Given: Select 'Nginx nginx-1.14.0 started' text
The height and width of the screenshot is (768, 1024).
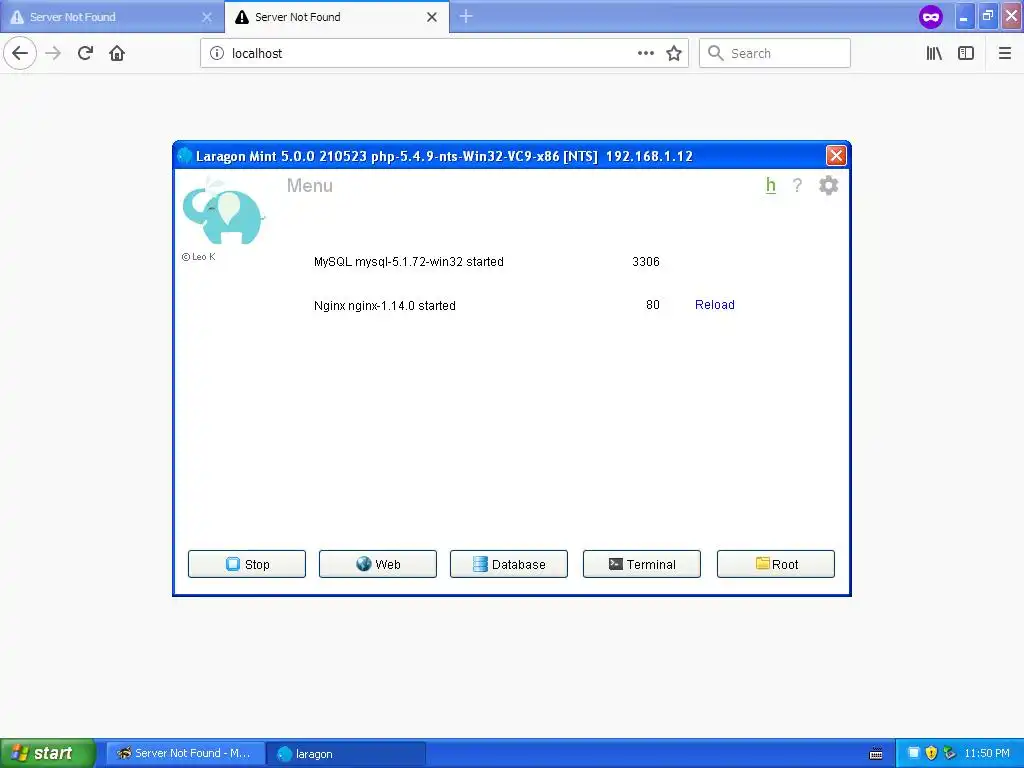Looking at the screenshot, I should (x=385, y=306).
